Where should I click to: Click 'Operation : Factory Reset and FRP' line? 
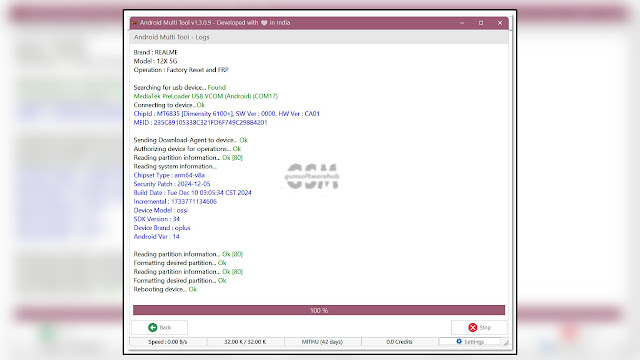click(181, 70)
